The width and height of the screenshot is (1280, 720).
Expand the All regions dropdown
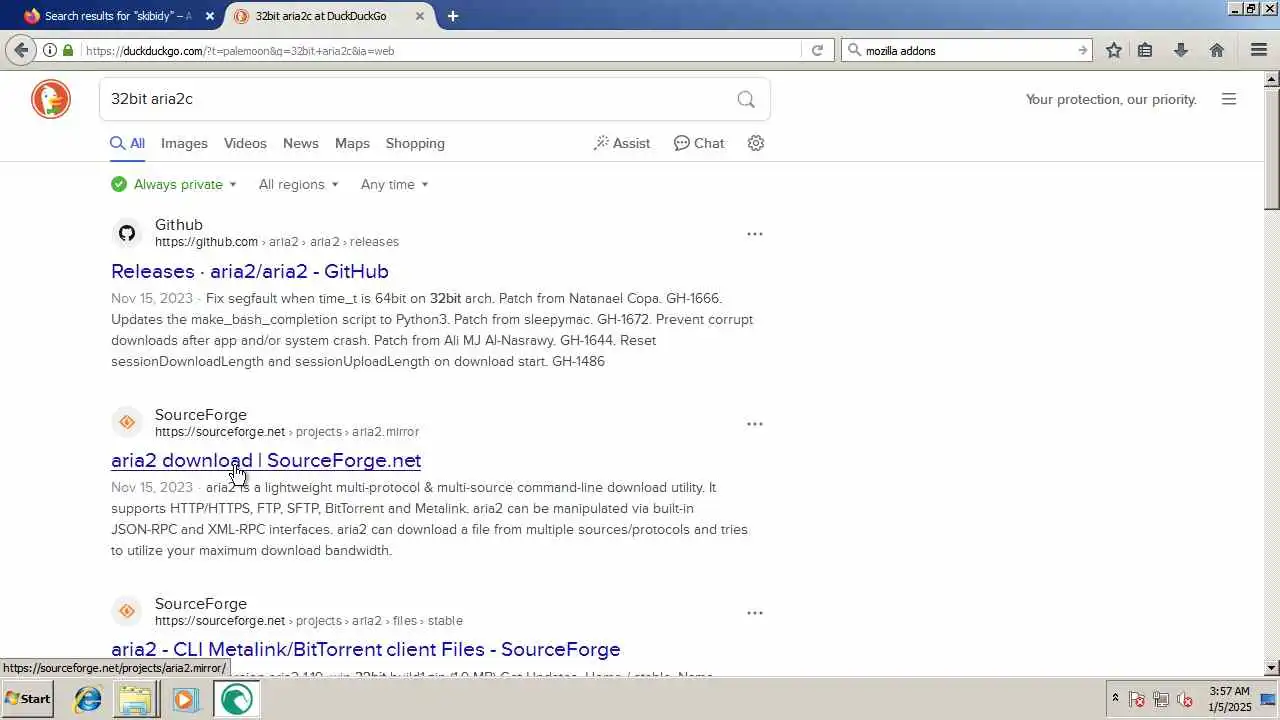298,184
